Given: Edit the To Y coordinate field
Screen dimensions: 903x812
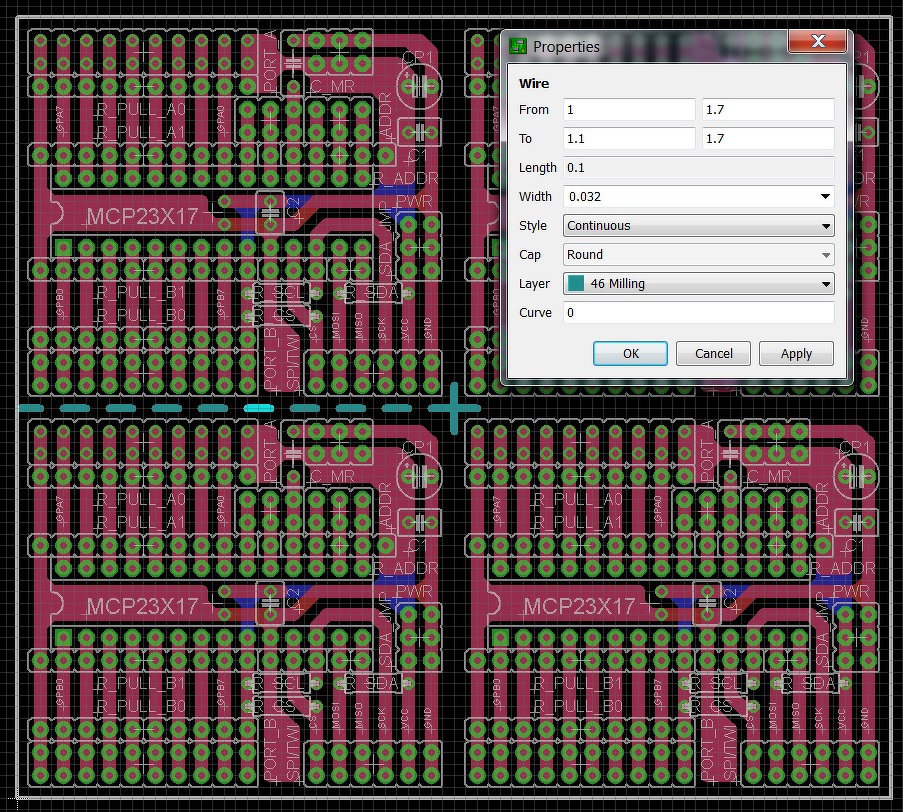Looking at the screenshot, I should coord(768,138).
